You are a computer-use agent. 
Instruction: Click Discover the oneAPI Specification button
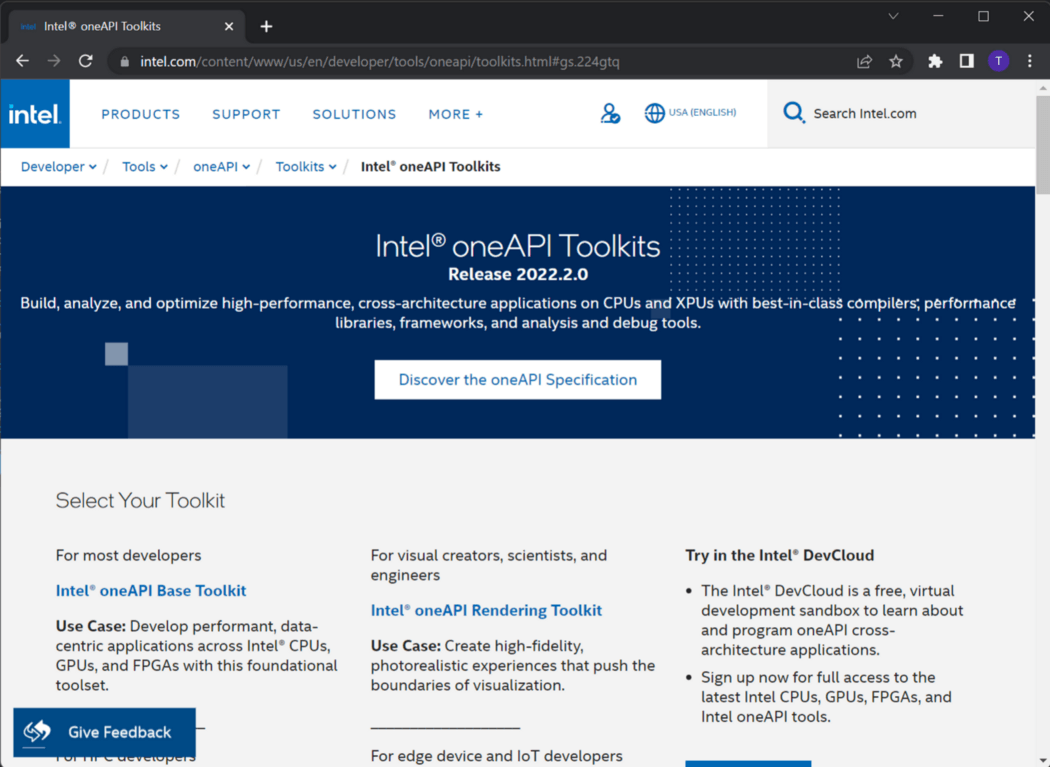tap(518, 380)
